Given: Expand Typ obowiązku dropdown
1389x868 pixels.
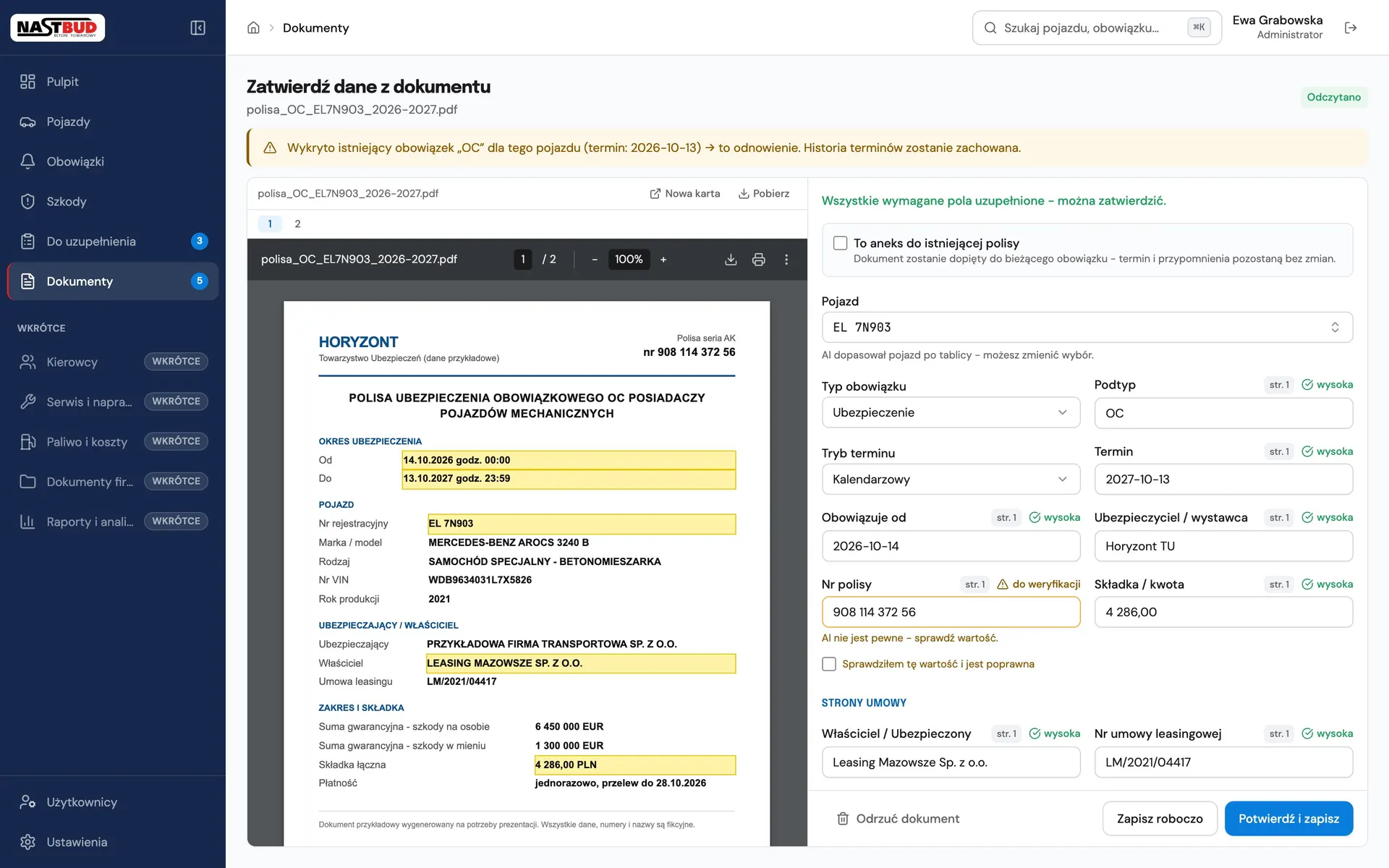Looking at the screenshot, I should tap(951, 412).
